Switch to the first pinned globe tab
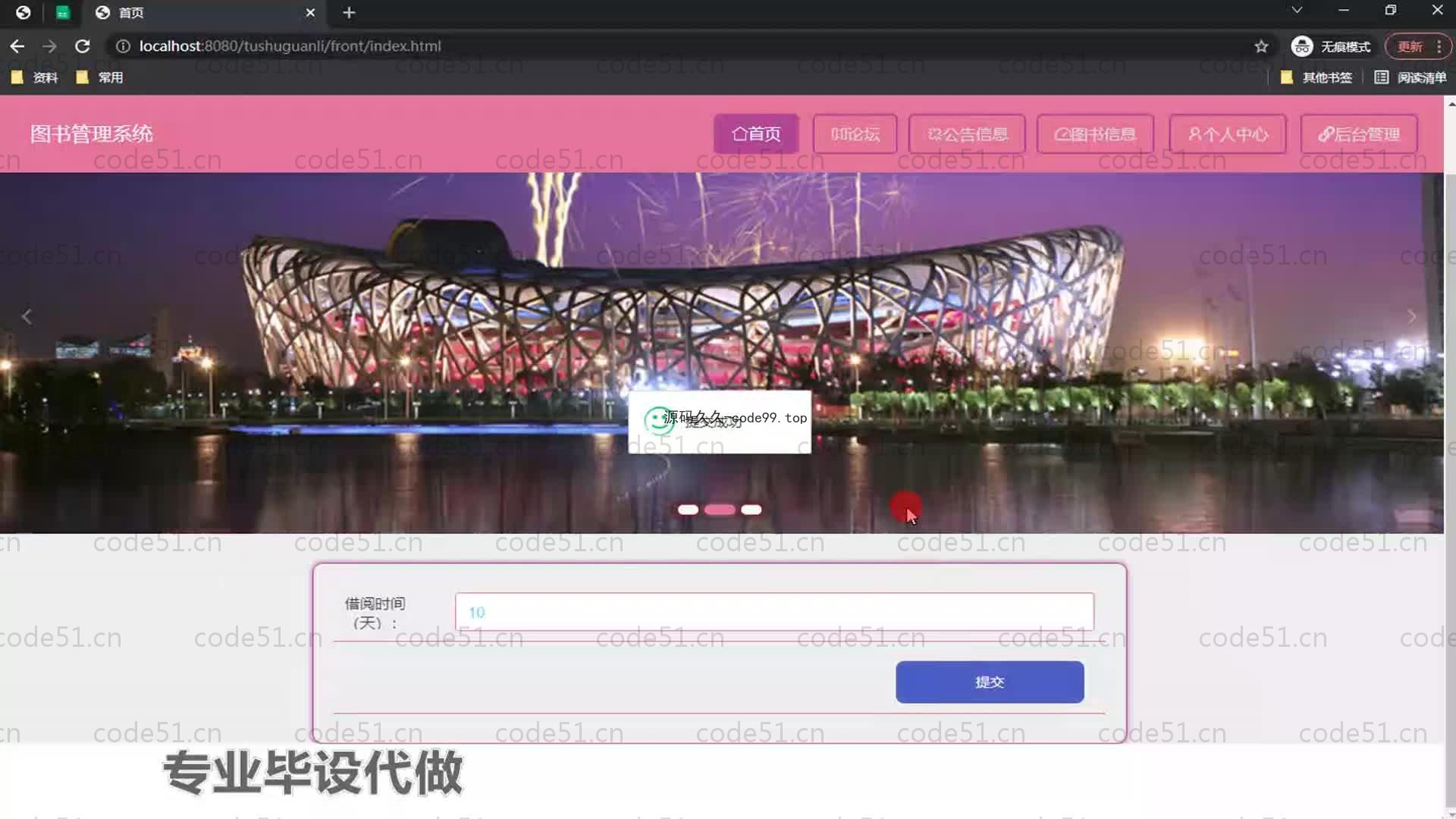 pyautogui.click(x=24, y=12)
